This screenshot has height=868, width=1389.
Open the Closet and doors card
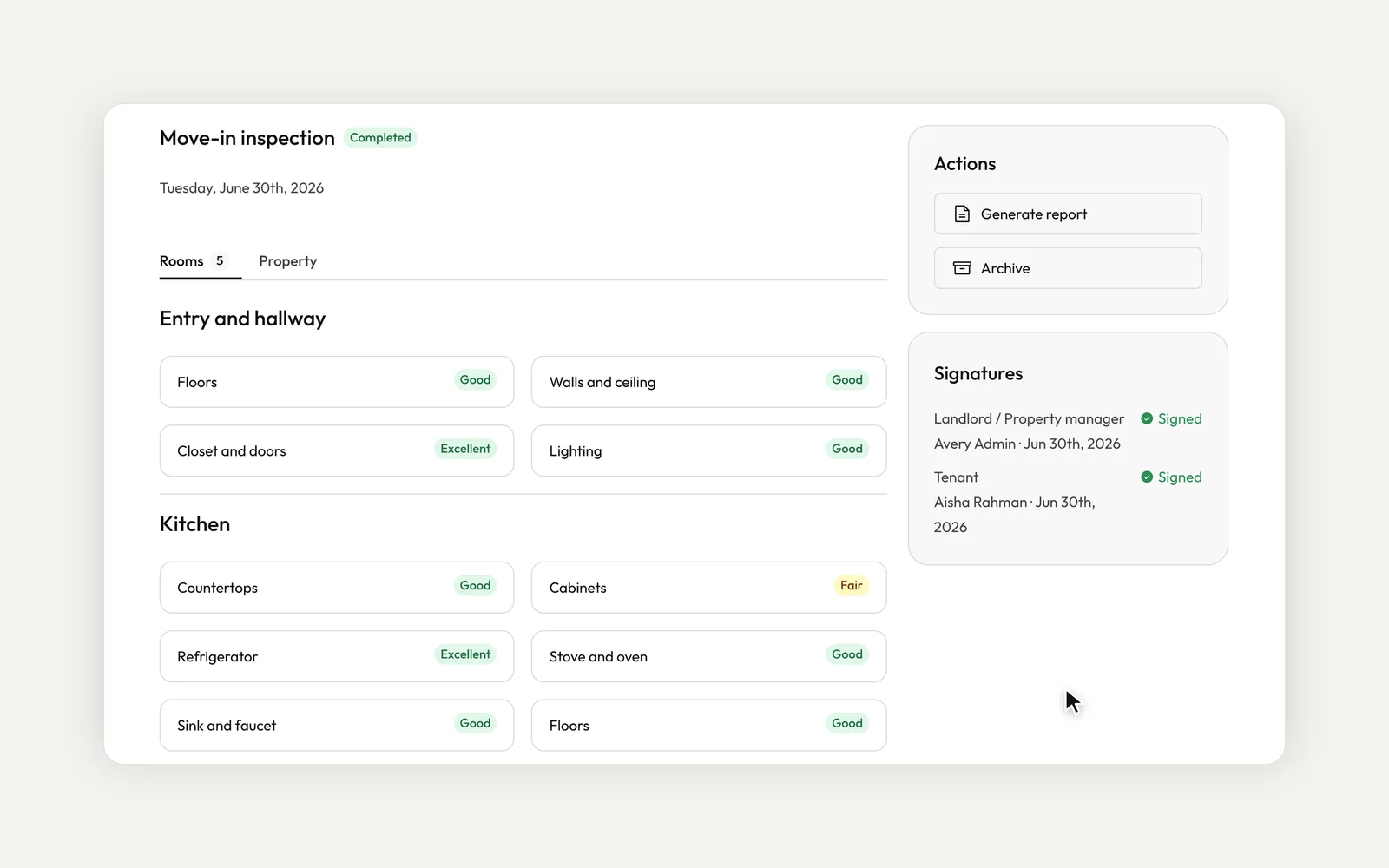point(337,450)
